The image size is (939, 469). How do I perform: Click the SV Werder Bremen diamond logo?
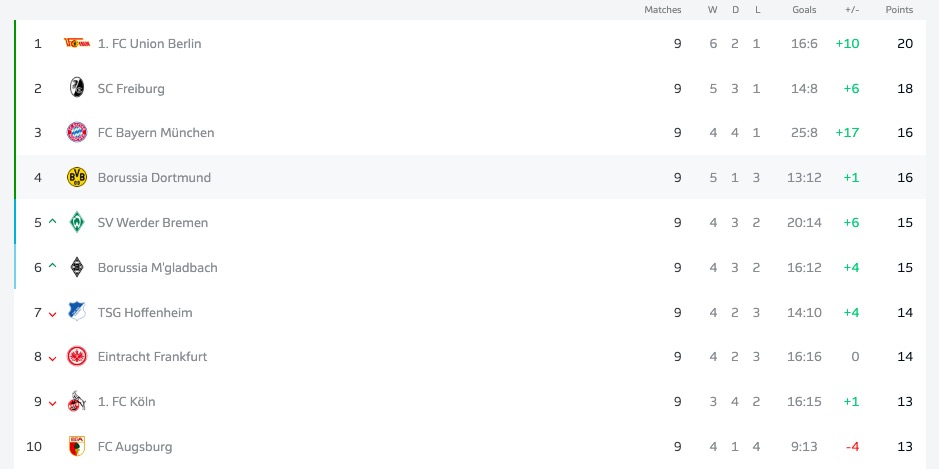click(76, 222)
